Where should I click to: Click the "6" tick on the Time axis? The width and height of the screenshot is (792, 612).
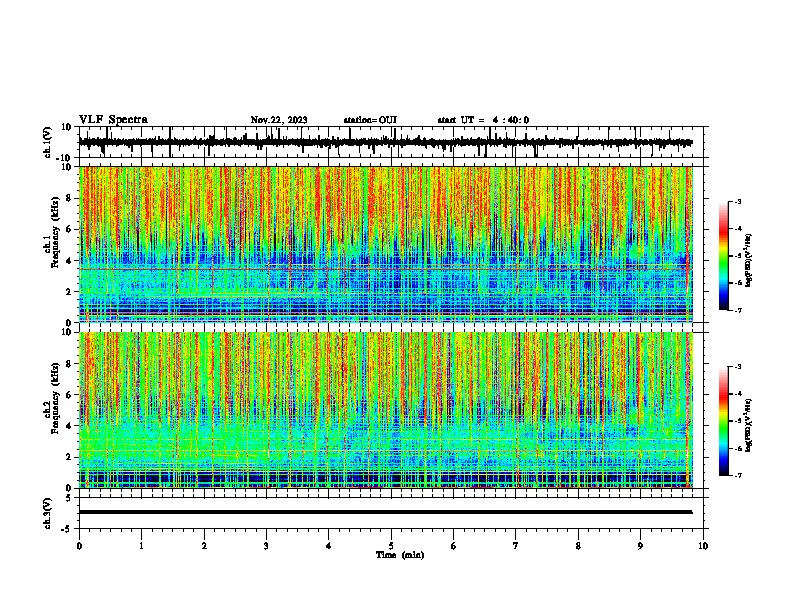point(454,546)
